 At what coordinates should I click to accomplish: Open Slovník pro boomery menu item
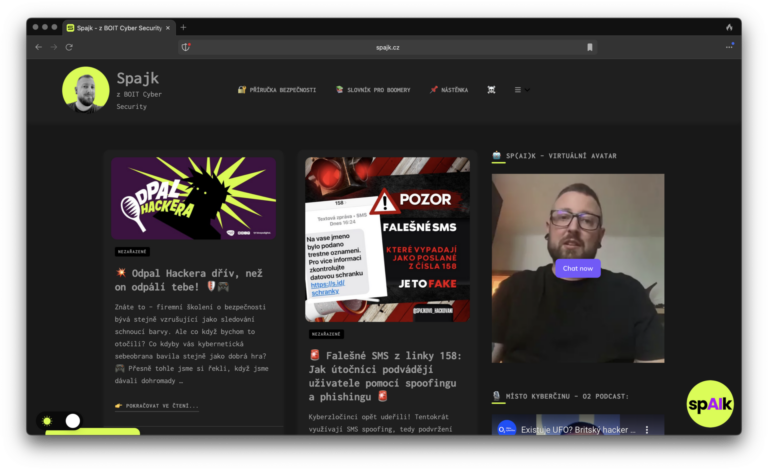point(373,90)
